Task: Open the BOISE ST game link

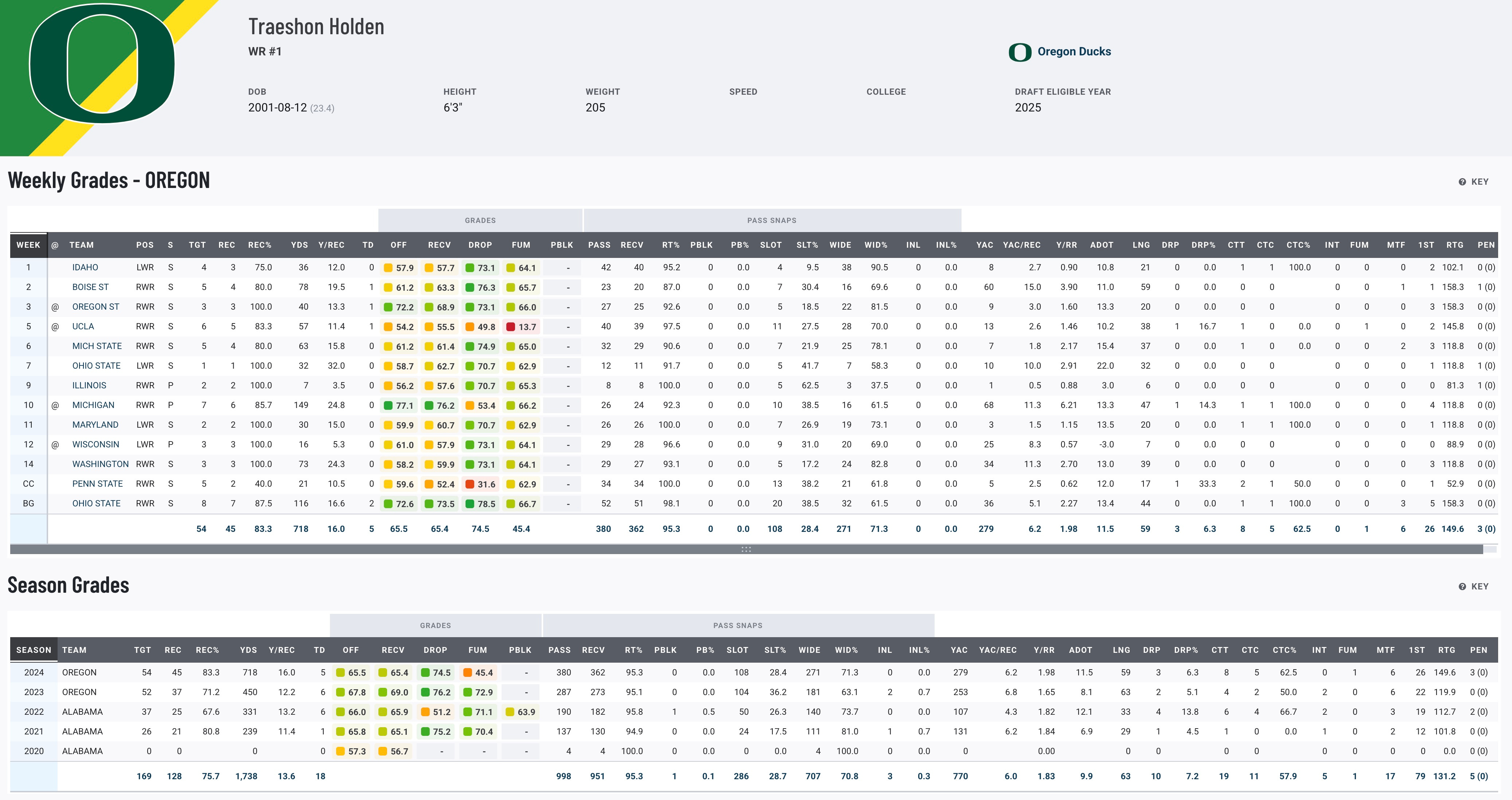Action: click(90, 287)
